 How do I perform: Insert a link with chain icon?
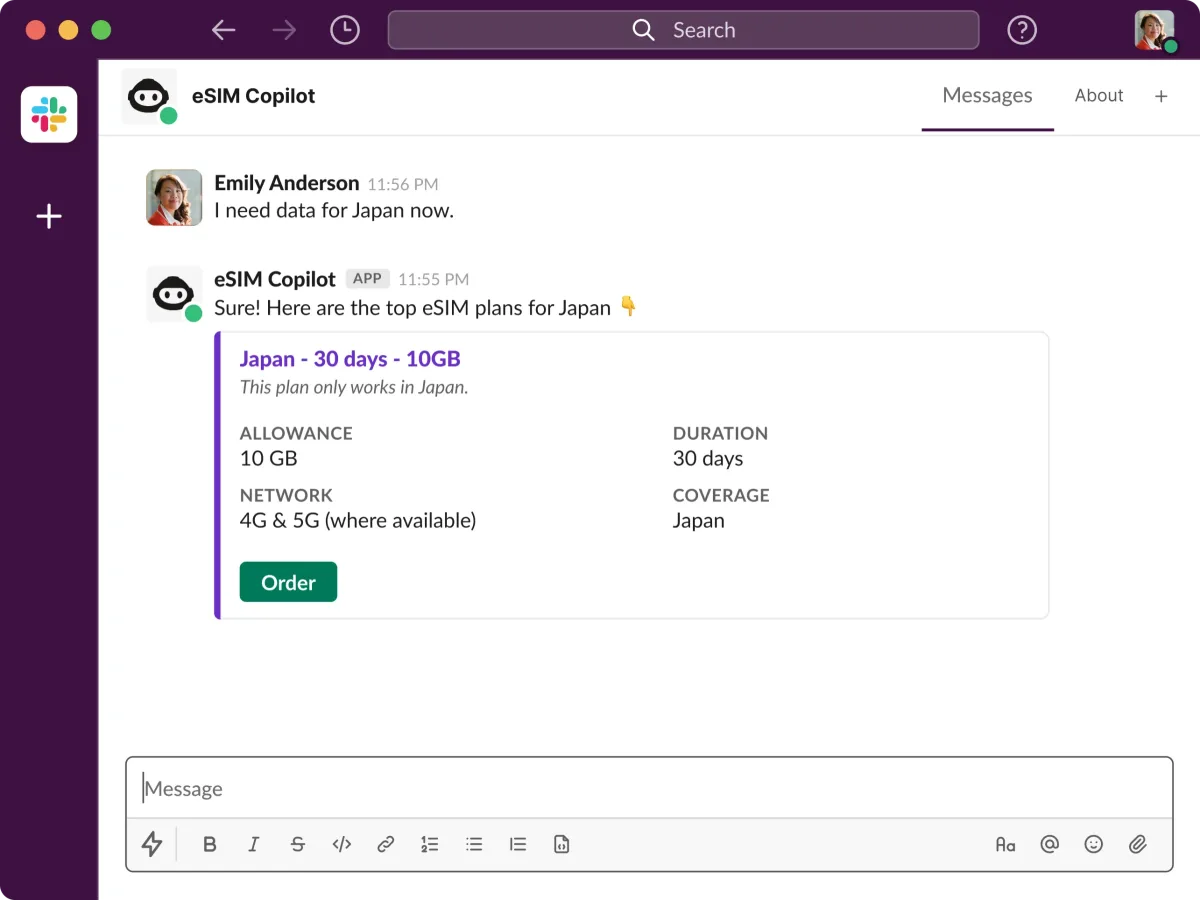386,844
